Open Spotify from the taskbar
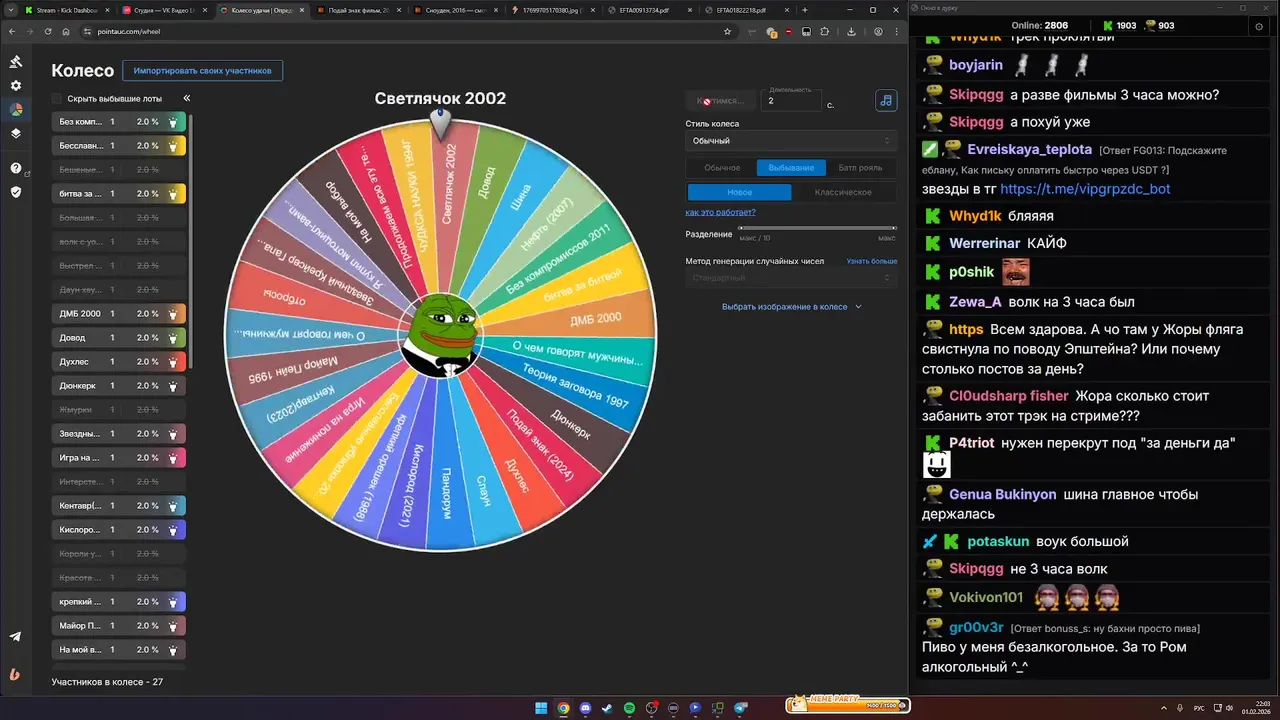The width and height of the screenshot is (1280, 720). (x=629, y=708)
